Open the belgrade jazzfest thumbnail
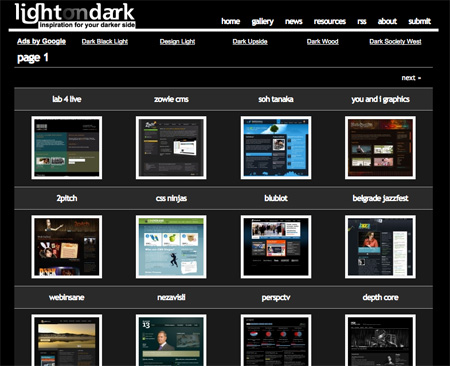Viewport: 450px width, 366px height. pyautogui.click(x=380, y=247)
